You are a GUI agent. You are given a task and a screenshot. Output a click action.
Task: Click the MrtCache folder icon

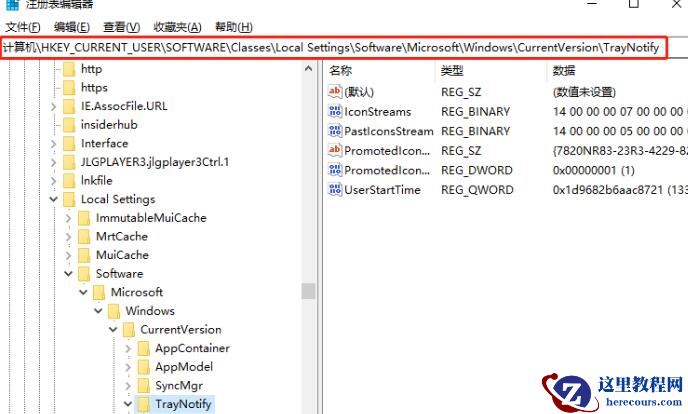point(84,237)
